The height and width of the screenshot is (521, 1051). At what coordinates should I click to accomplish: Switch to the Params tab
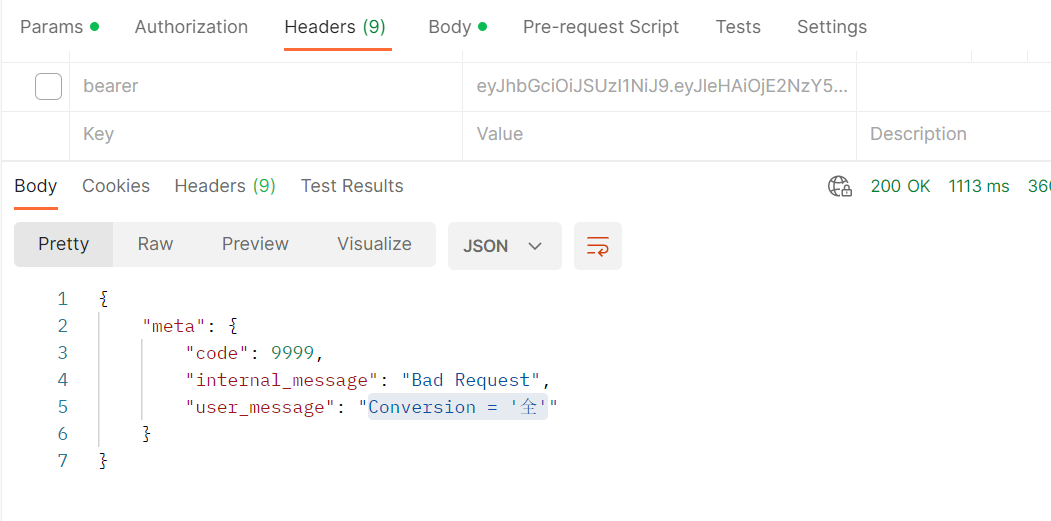coord(59,27)
